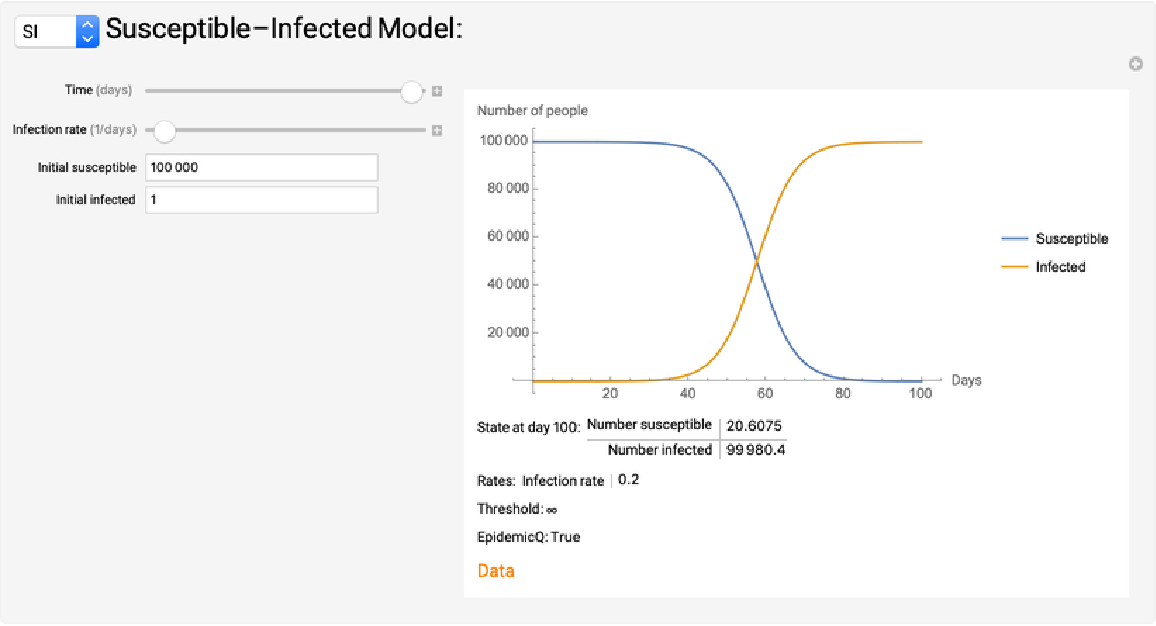Click where Susceptible and Infected curves intersect
This screenshot has height=626, width=1156.
pyautogui.click(x=757, y=262)
